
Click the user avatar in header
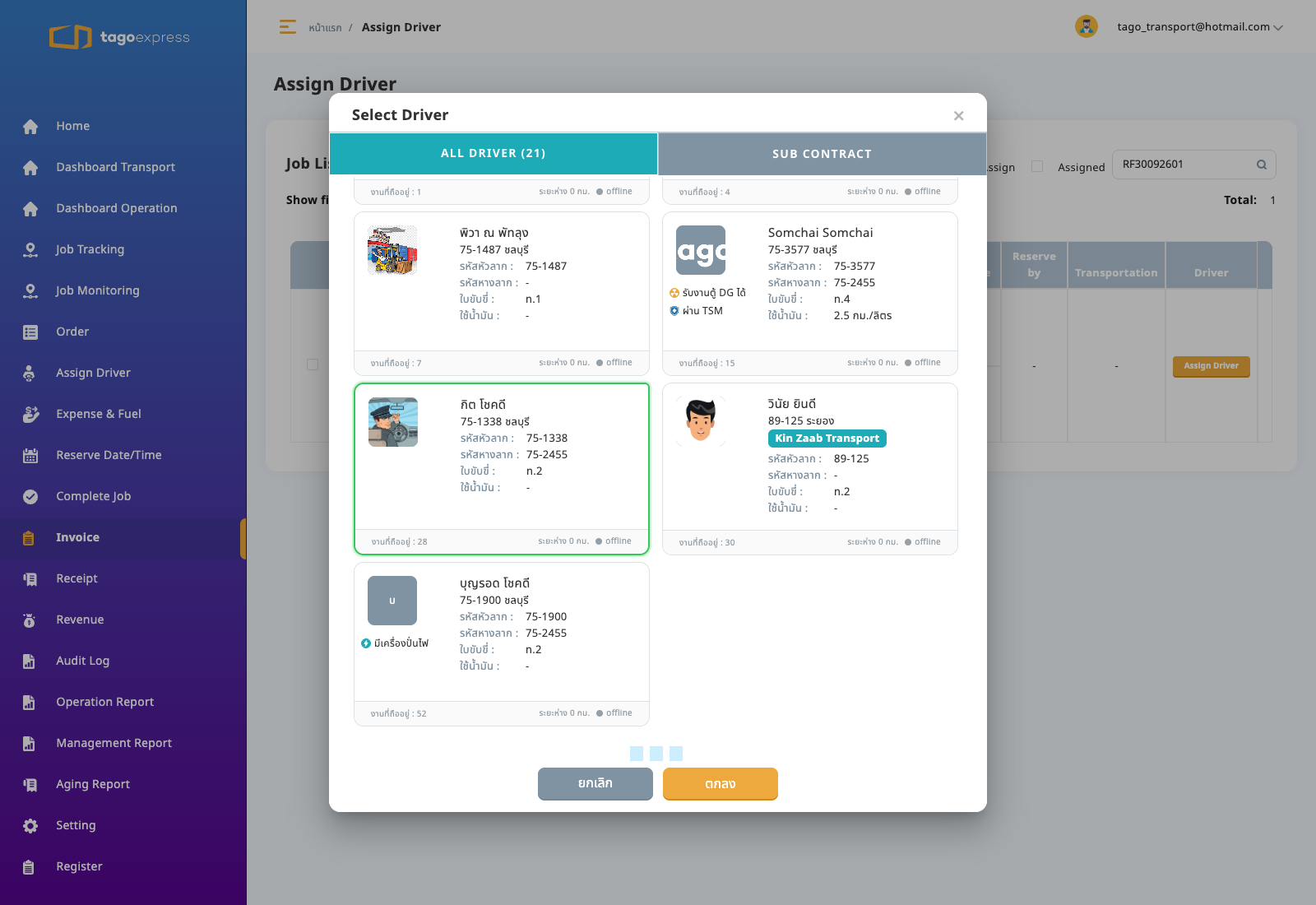point(1087,26)
